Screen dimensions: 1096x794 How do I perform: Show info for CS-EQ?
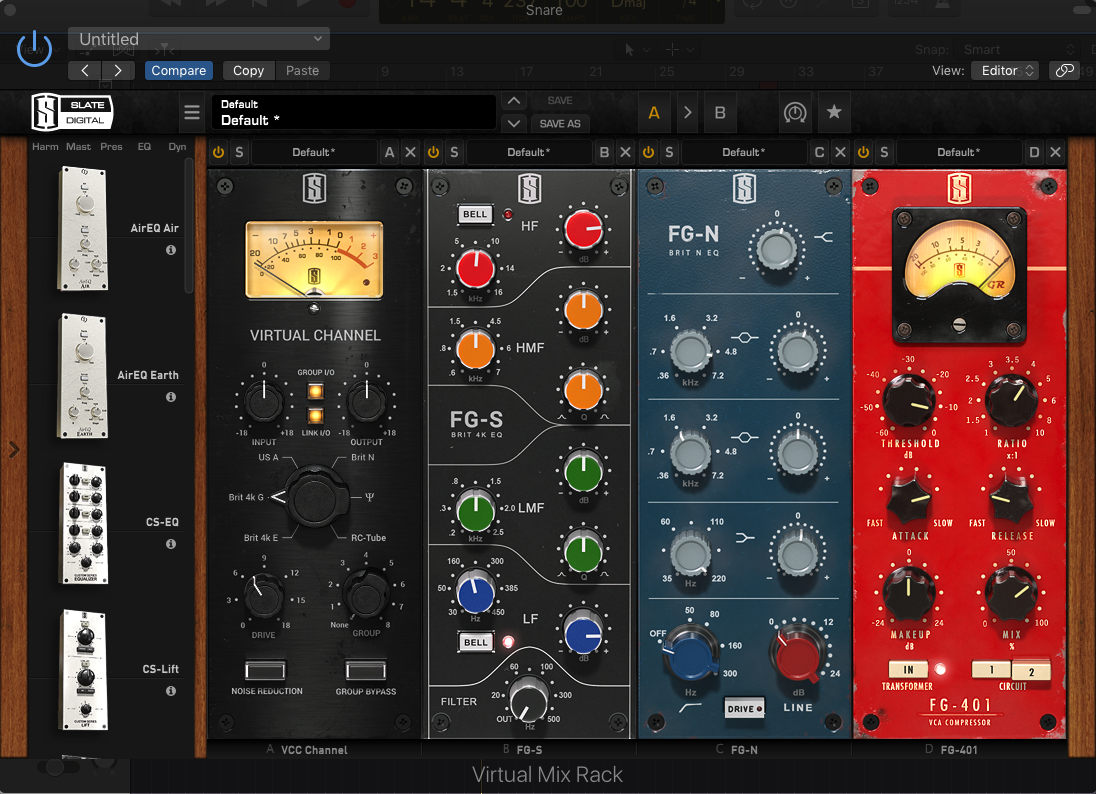pos(171,544)
